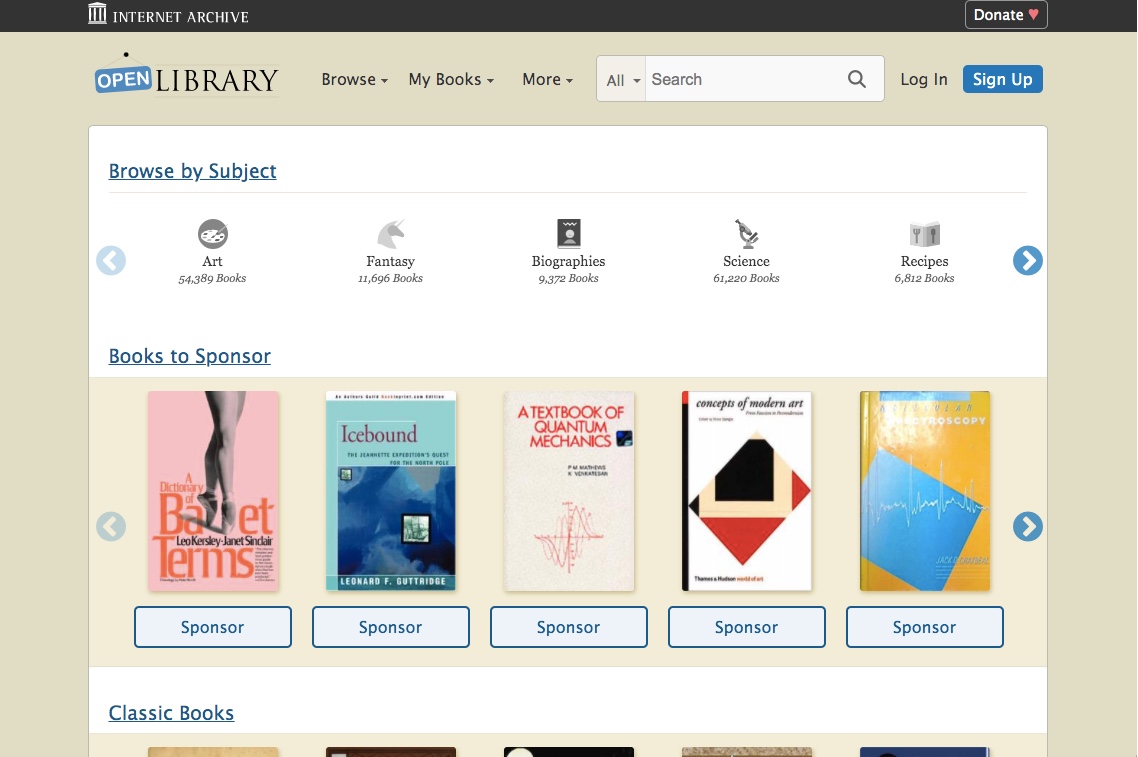
Task: Click the Donate button
Action: 1005,14
